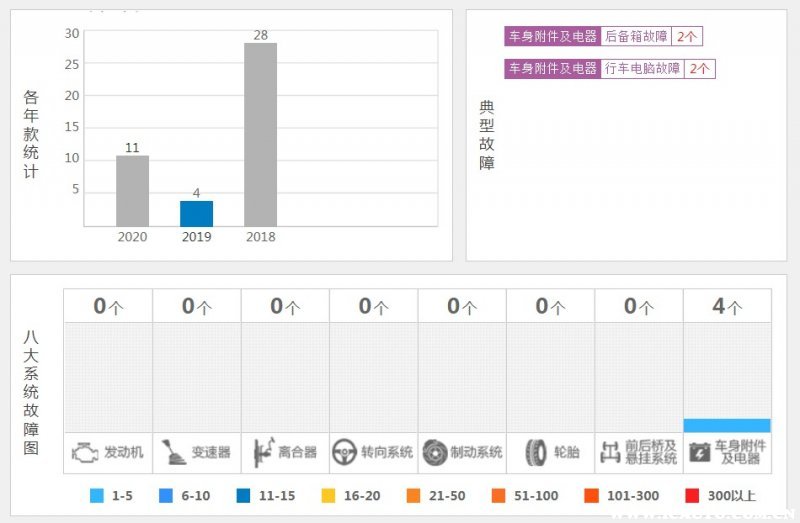Click the engine (发动机) icon

[x=86, y=452]
